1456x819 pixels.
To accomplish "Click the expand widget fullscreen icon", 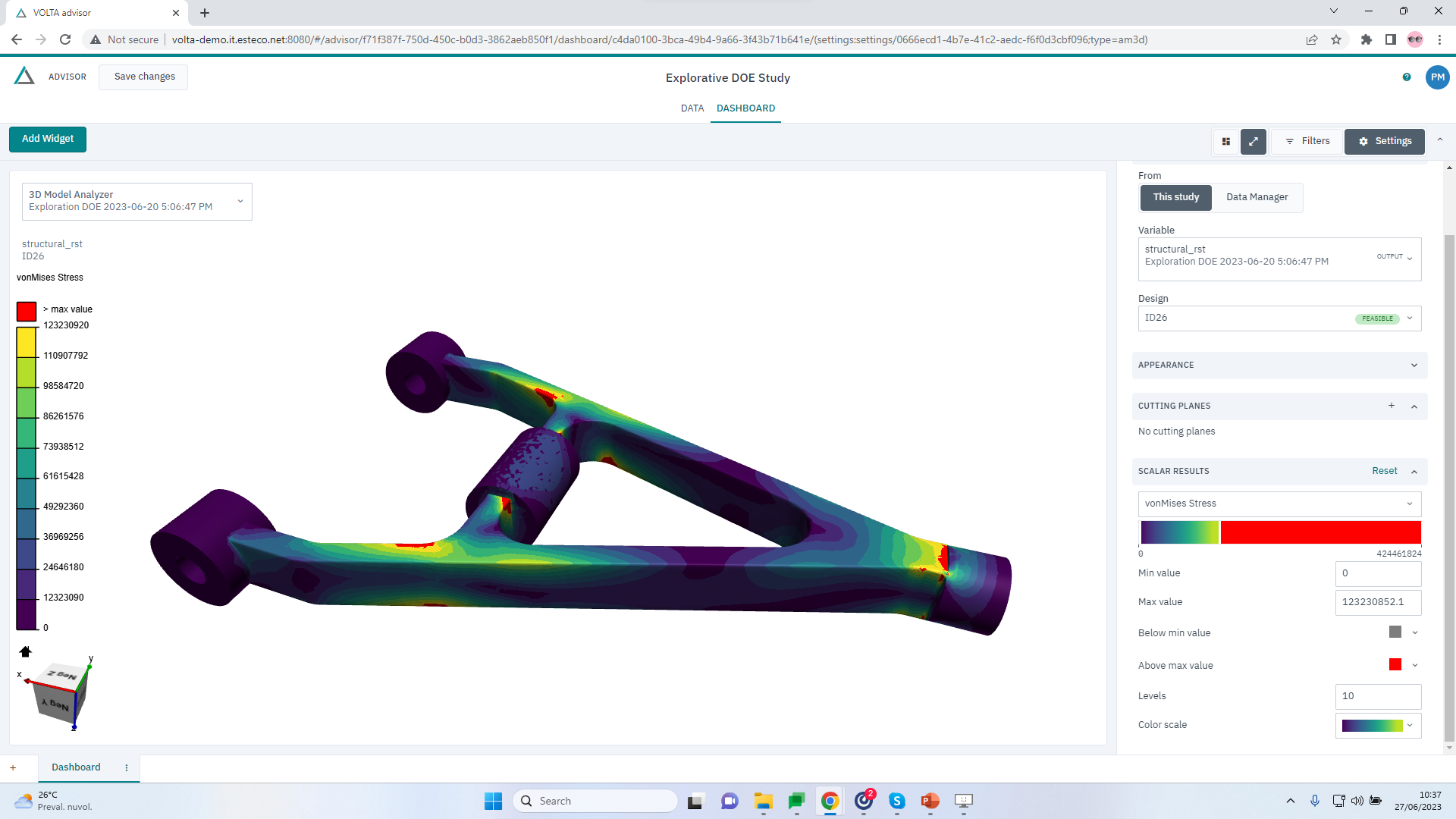I will pyautogui.click(x=1254, y=141).
